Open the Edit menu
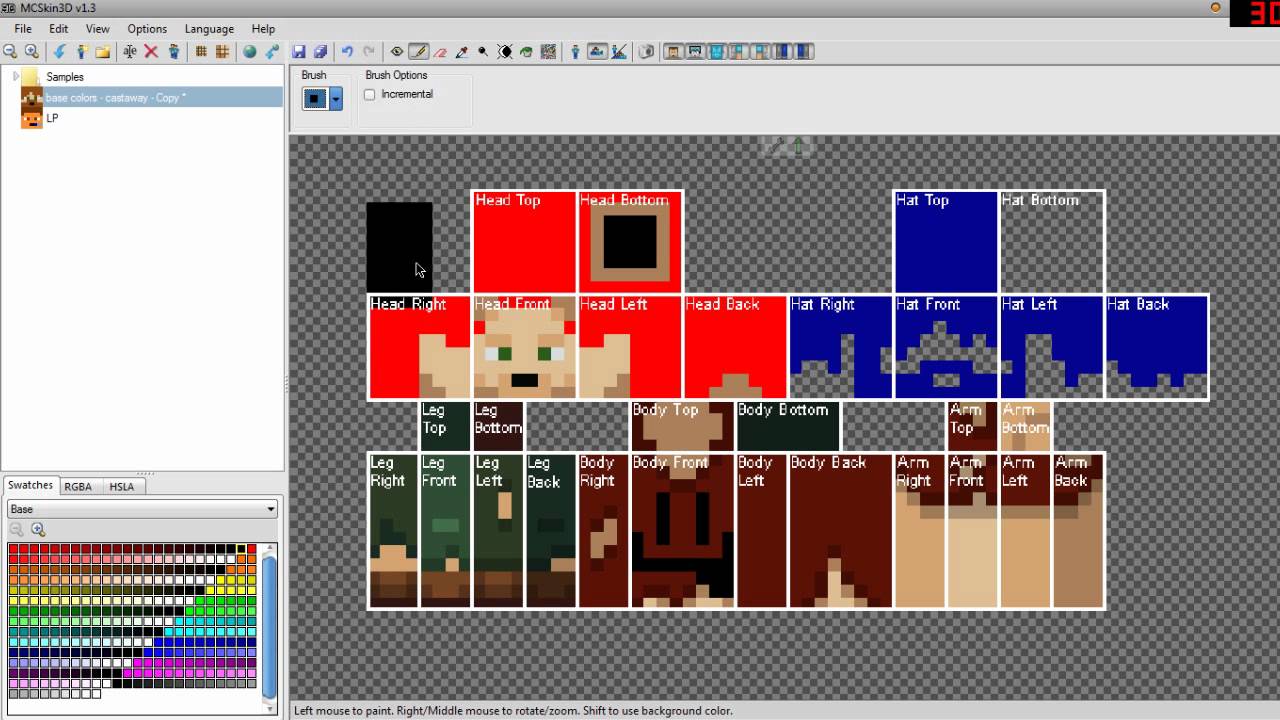The image size is (1280, 720). tap(59, 29)
